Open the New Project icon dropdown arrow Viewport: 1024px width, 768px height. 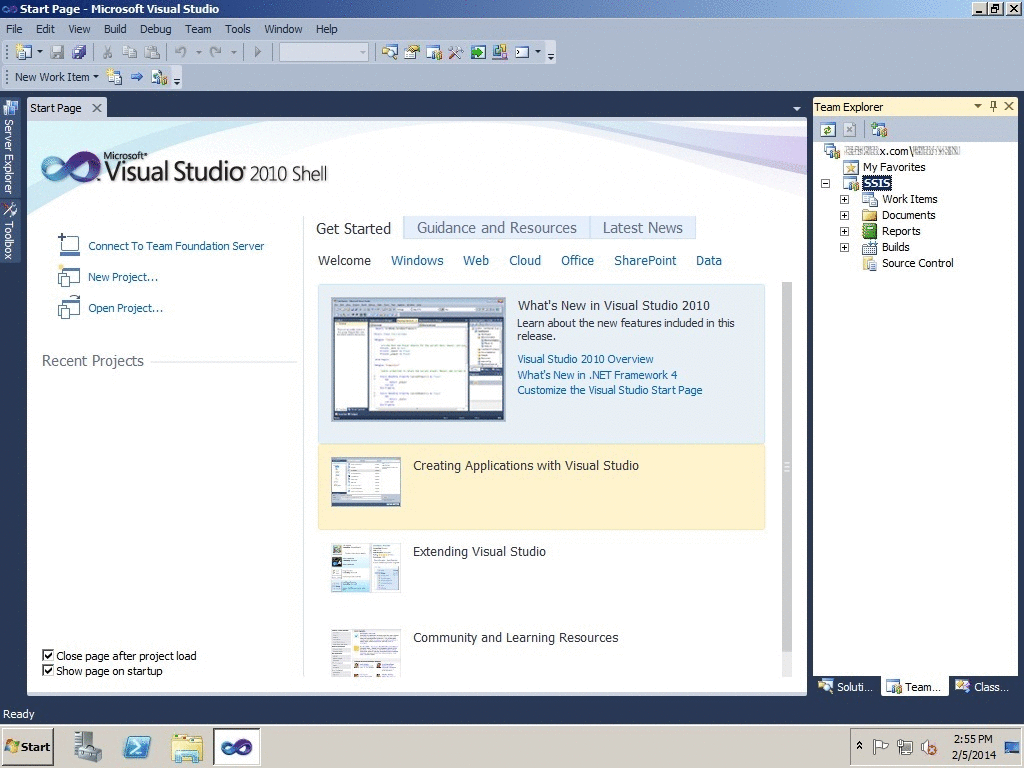tap(40, 52)
